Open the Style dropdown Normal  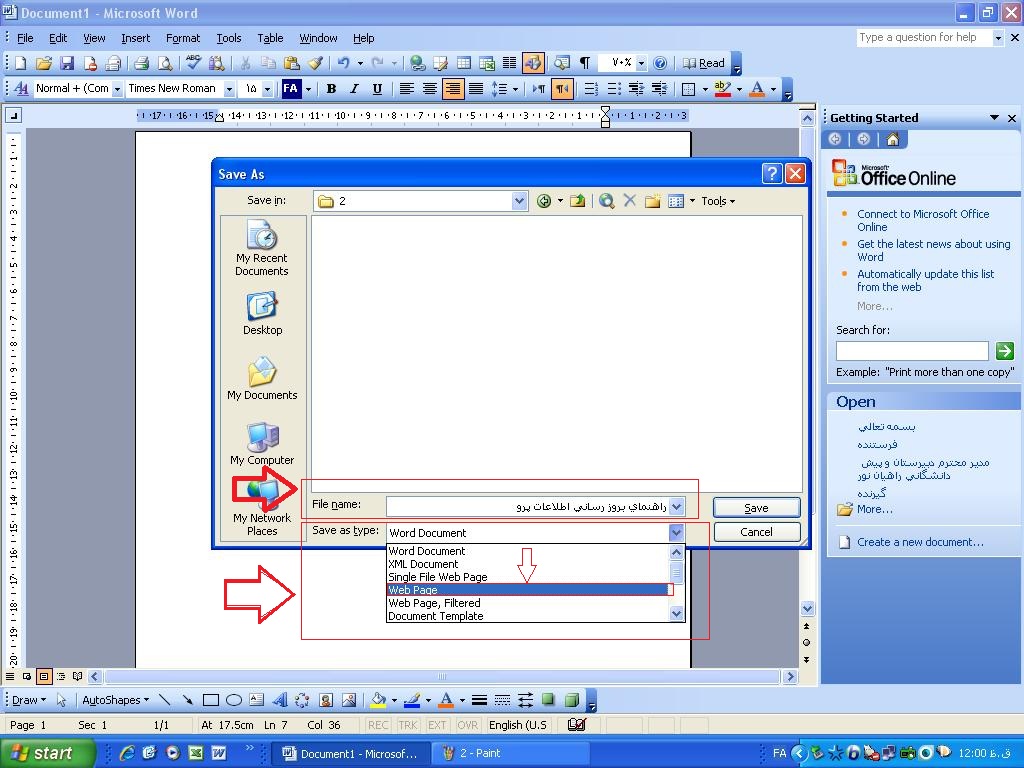coord(118,89)
